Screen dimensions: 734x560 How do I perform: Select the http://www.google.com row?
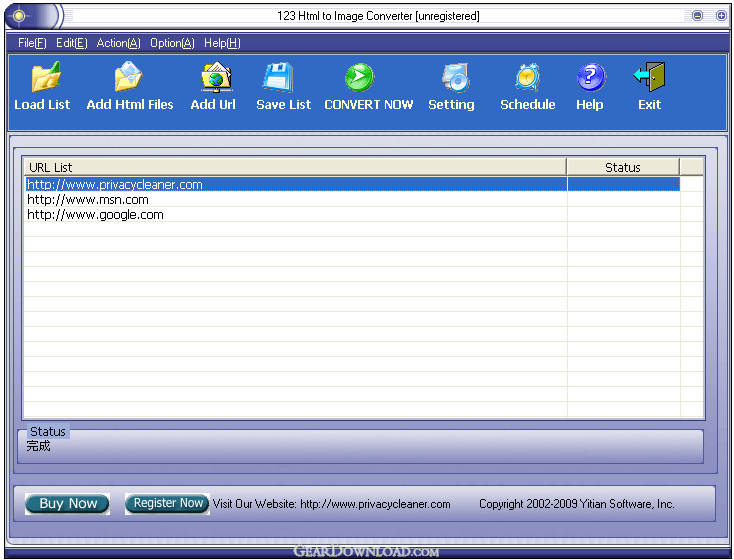352,214
